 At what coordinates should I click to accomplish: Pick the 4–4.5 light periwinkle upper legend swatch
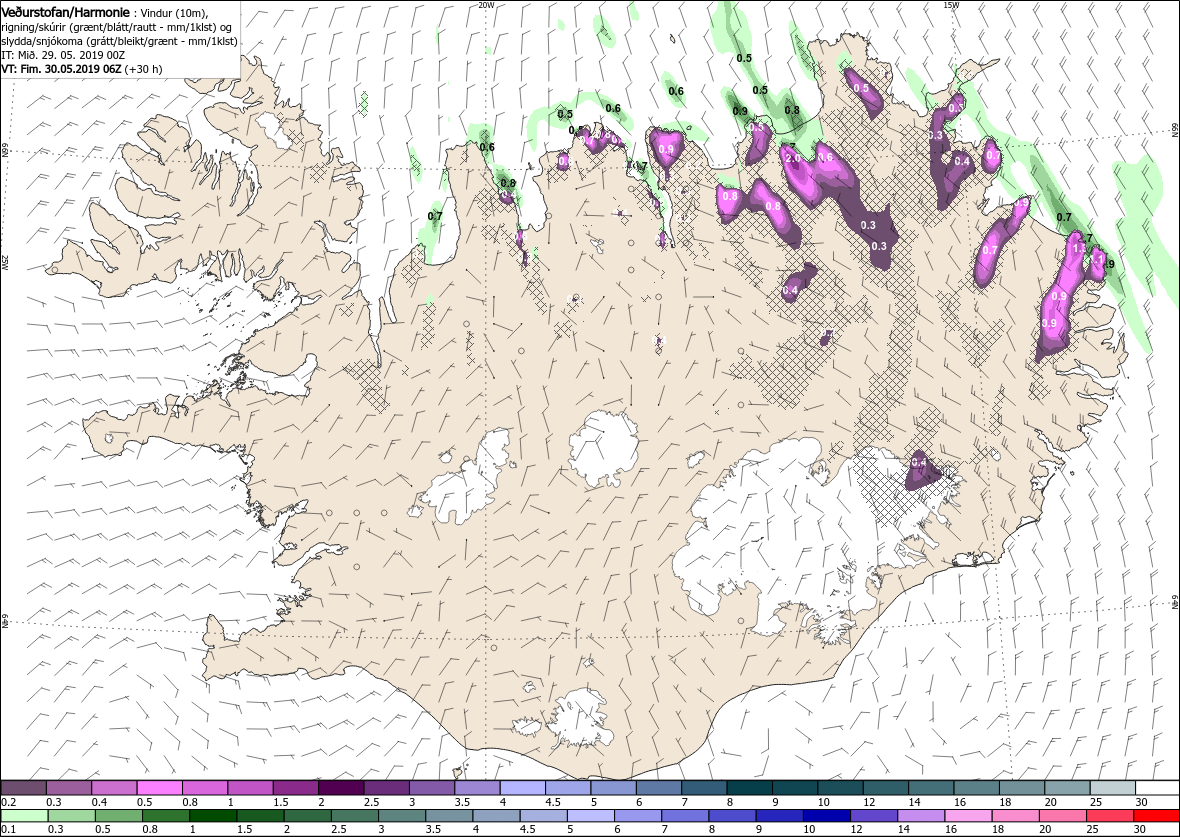click(x=523, y=788)
